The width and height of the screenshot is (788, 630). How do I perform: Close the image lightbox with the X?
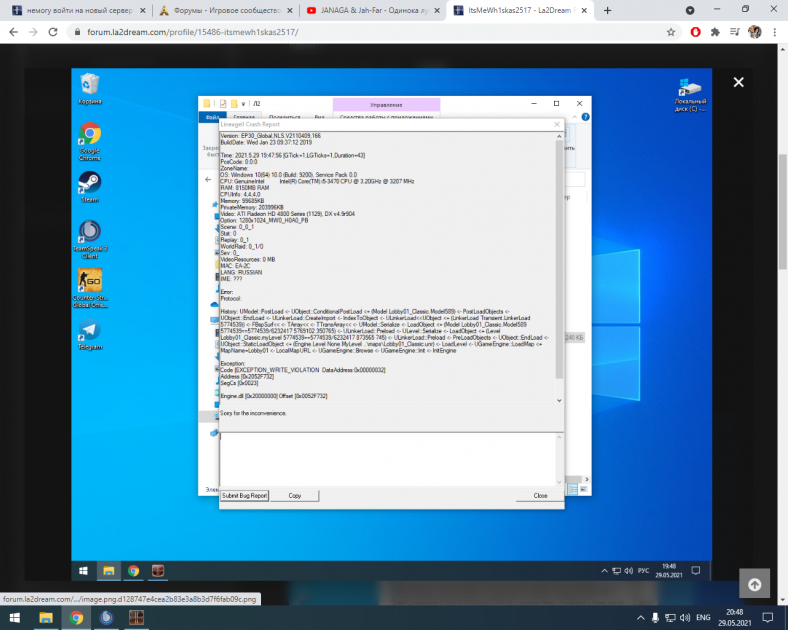(x=738, y=82)
